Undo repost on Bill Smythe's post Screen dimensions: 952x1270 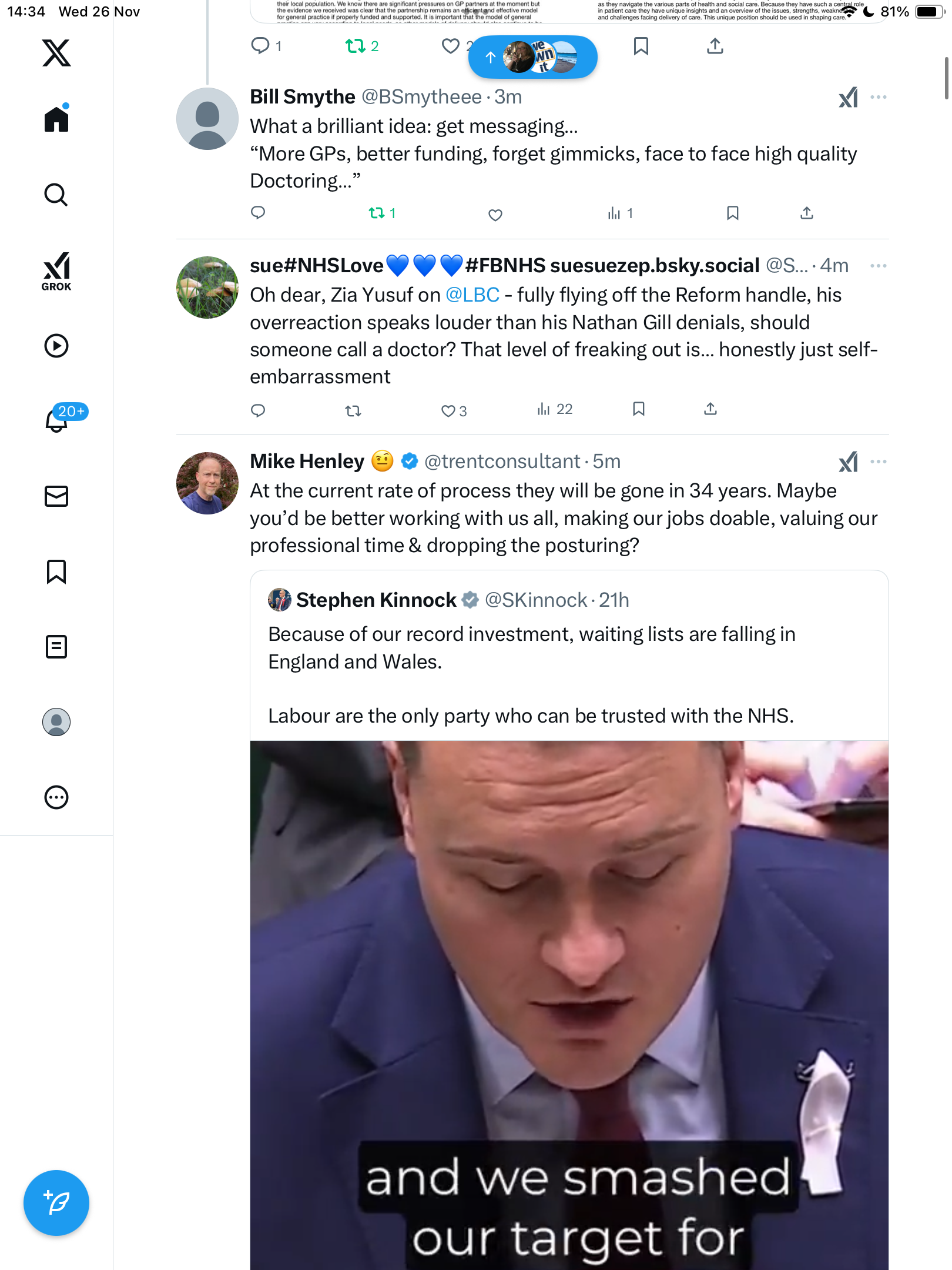click(377, 213)
